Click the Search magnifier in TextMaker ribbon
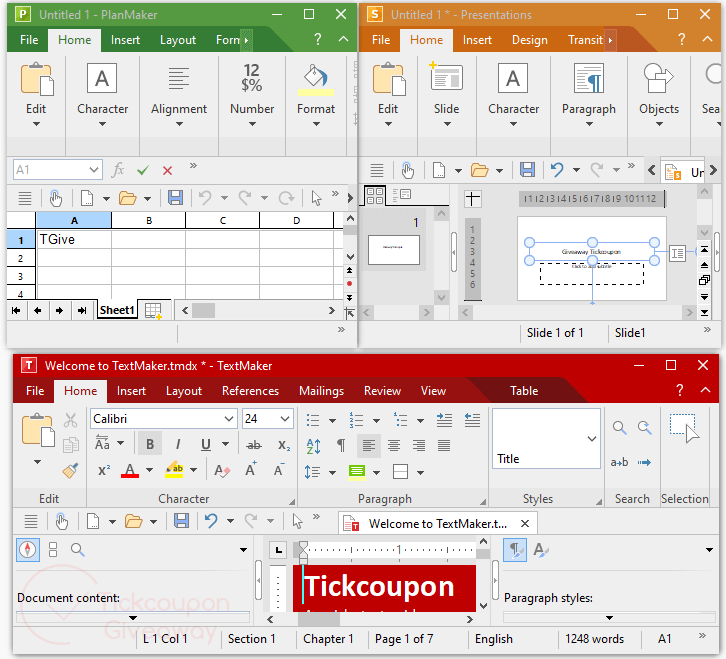Viewport: 726px width, 659px height. (620, 427)
